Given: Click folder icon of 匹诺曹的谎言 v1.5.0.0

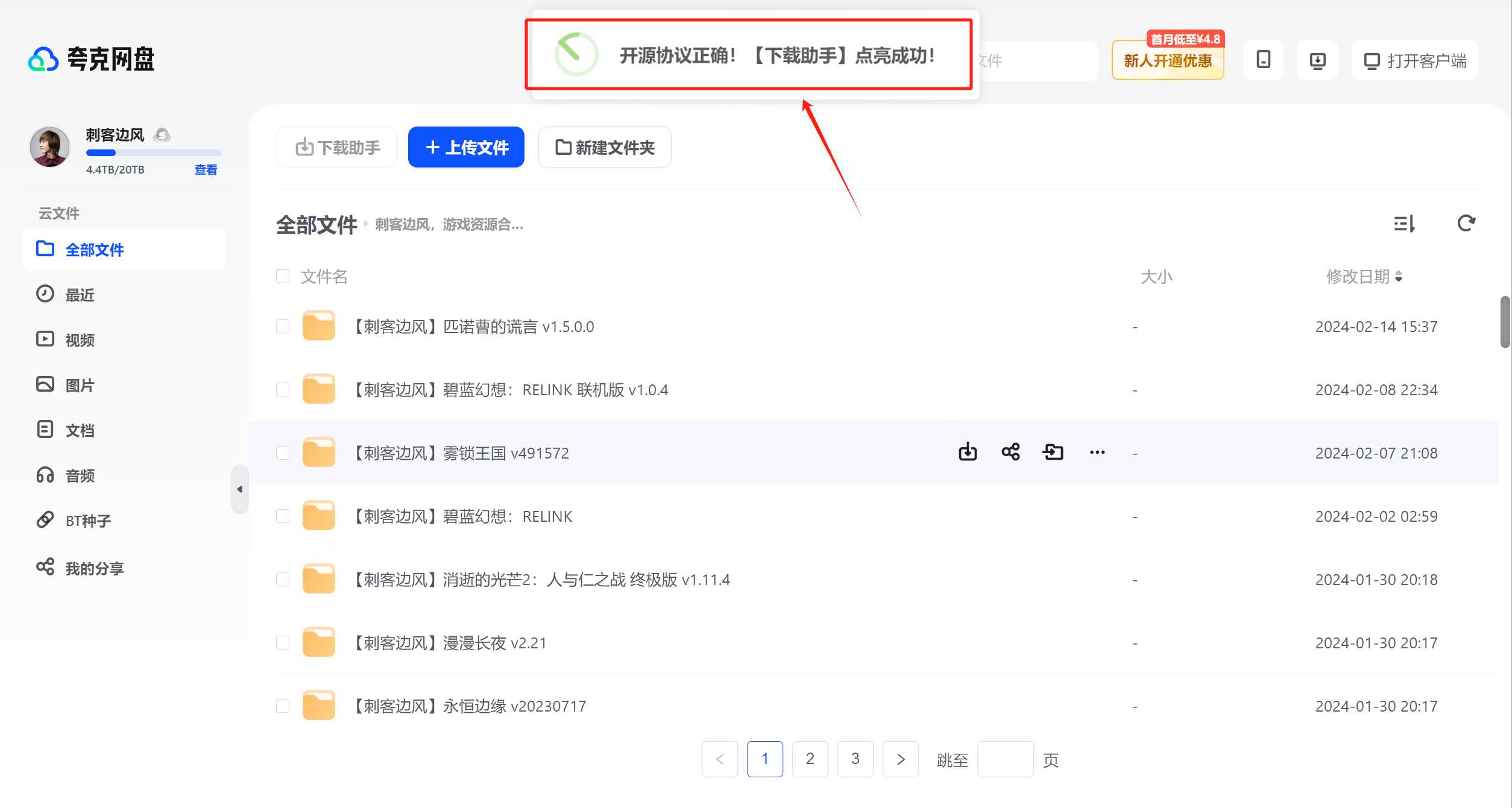Looking at the screenshot, I should click(x=318, y=326).
